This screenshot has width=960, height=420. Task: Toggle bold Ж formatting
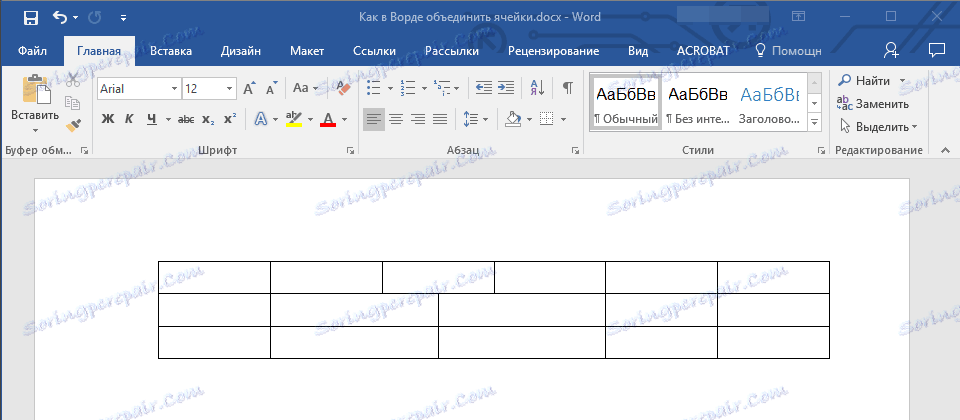(108, 119)
